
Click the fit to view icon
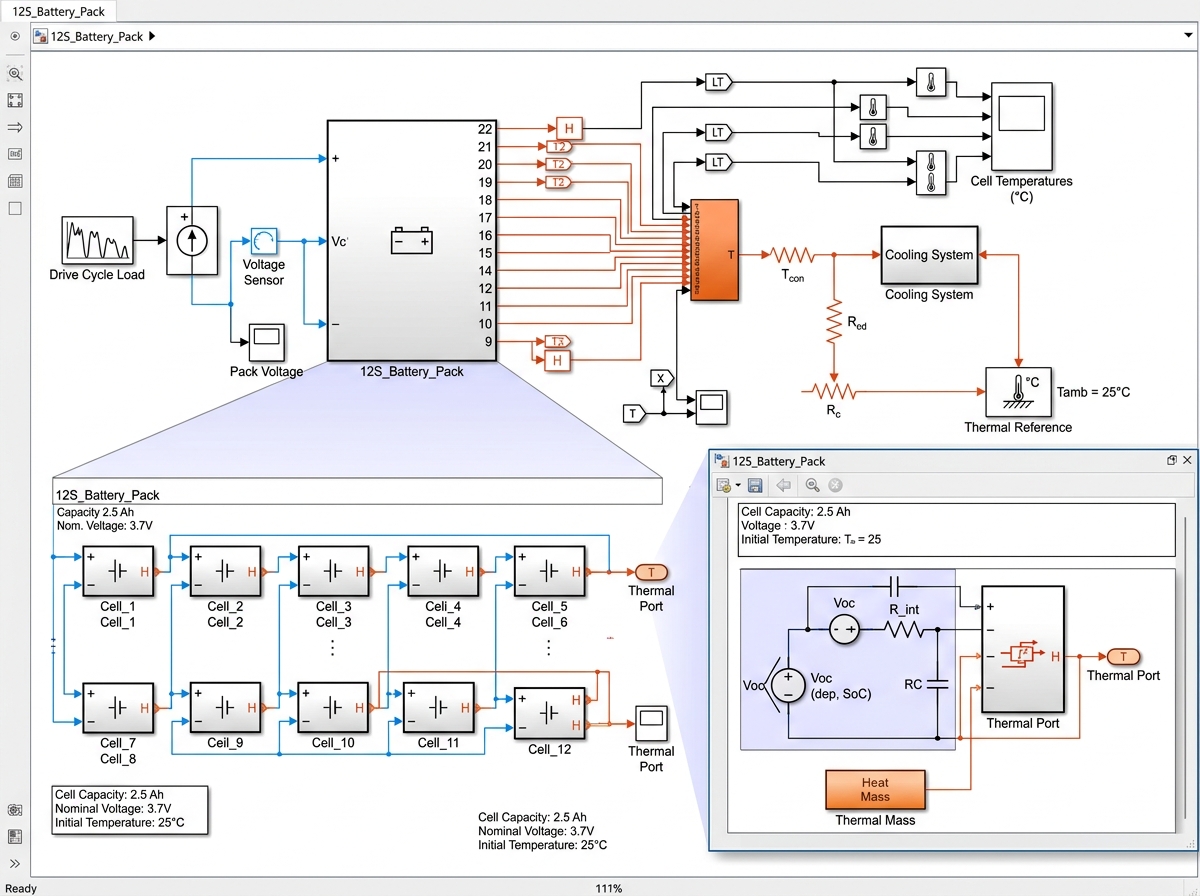coord(15,101)
